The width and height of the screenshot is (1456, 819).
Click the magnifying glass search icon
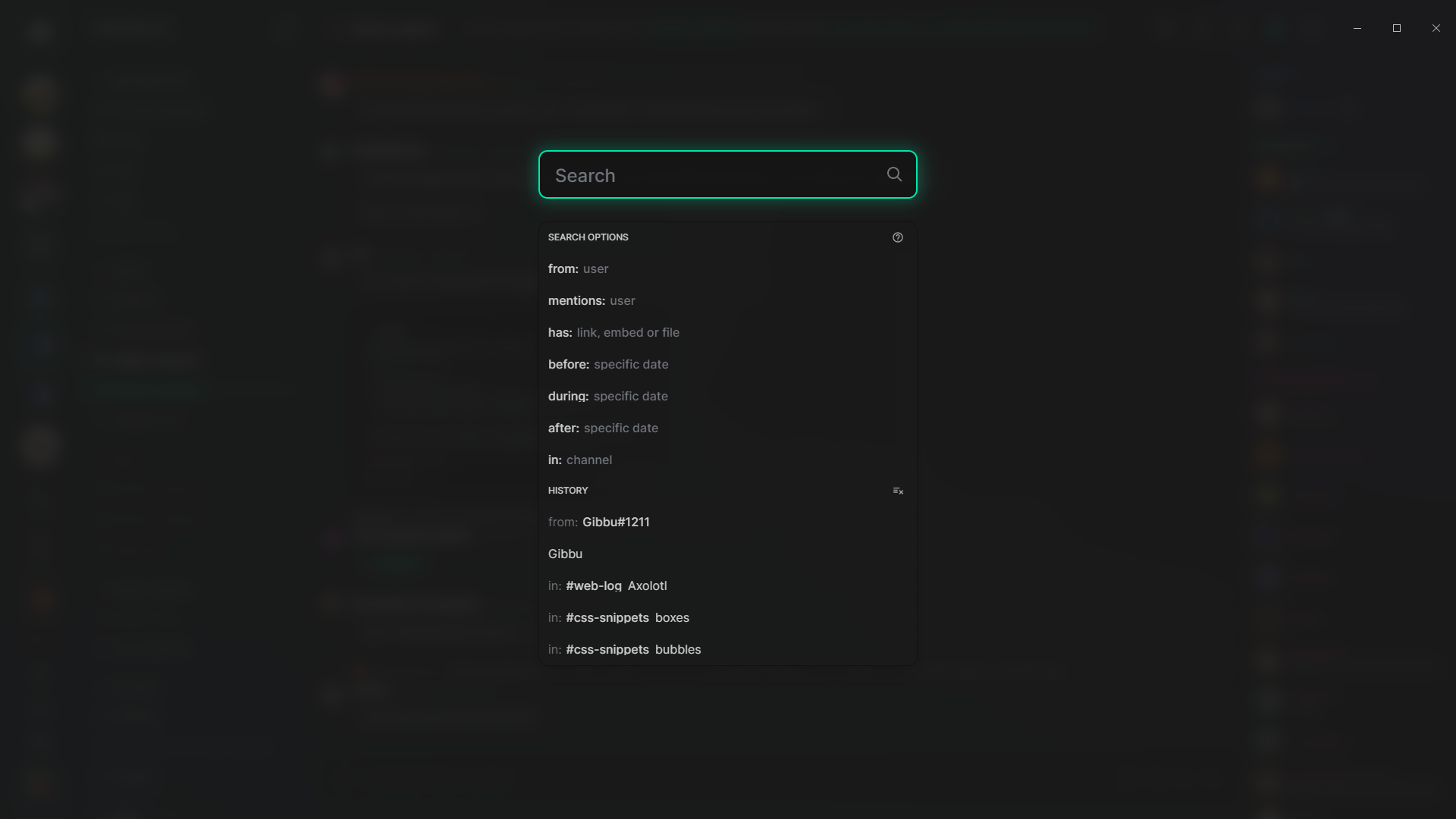coord(894,175)
